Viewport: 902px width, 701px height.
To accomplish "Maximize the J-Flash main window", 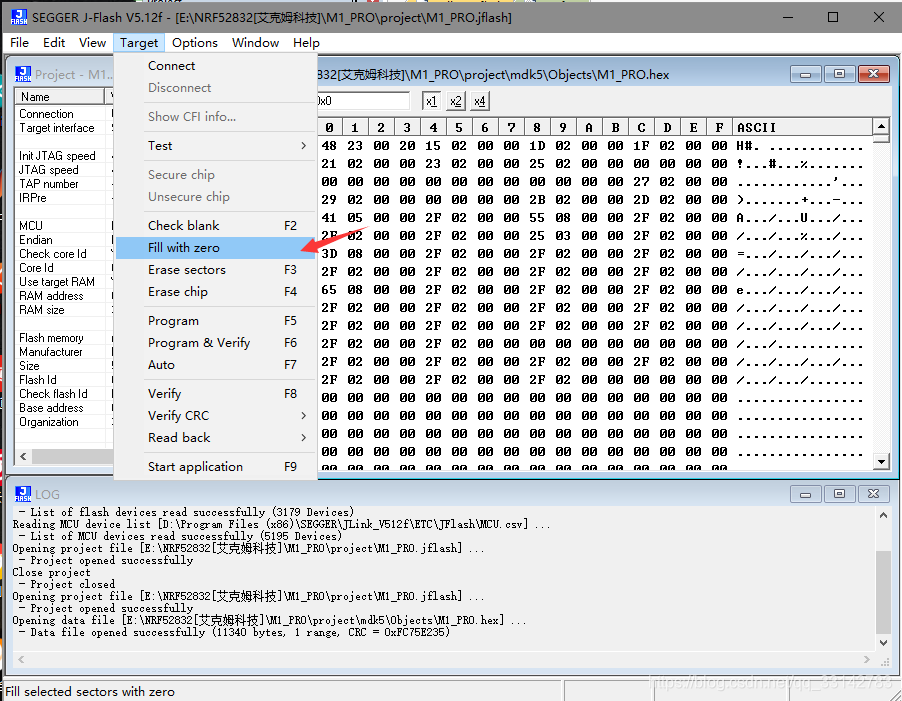I will pyautogui.click(x=832, y=17).
